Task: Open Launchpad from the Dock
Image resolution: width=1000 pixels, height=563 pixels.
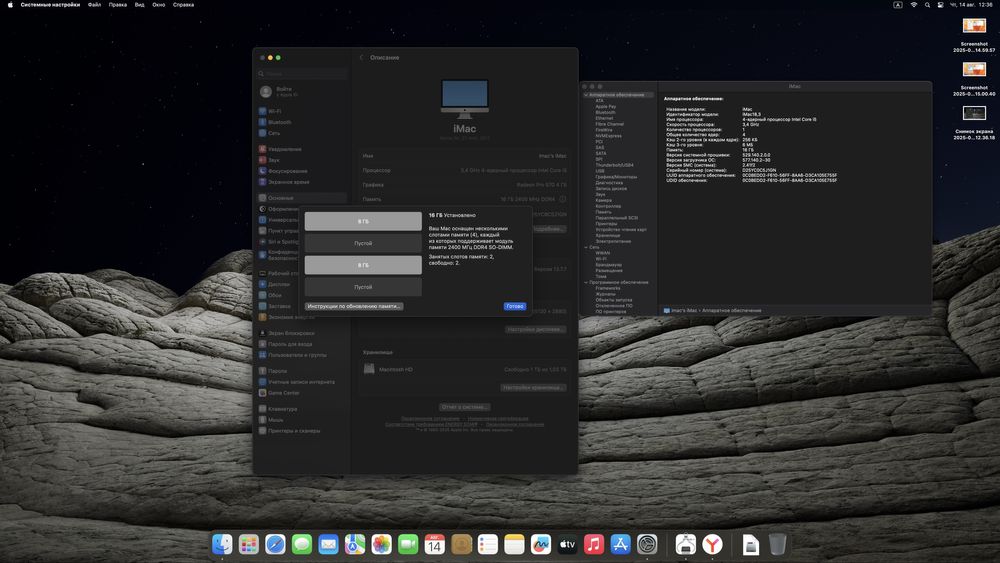Action: (249, 544)
